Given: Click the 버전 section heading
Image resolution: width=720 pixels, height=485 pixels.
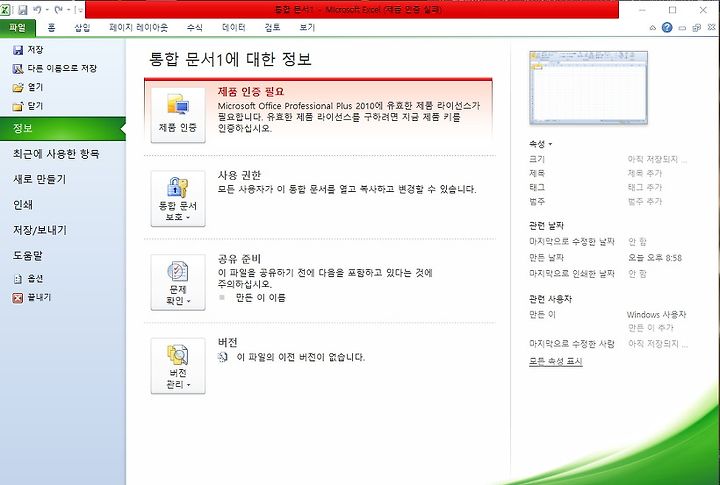Looking at the screenshot, I should click(x=227, y=343).
